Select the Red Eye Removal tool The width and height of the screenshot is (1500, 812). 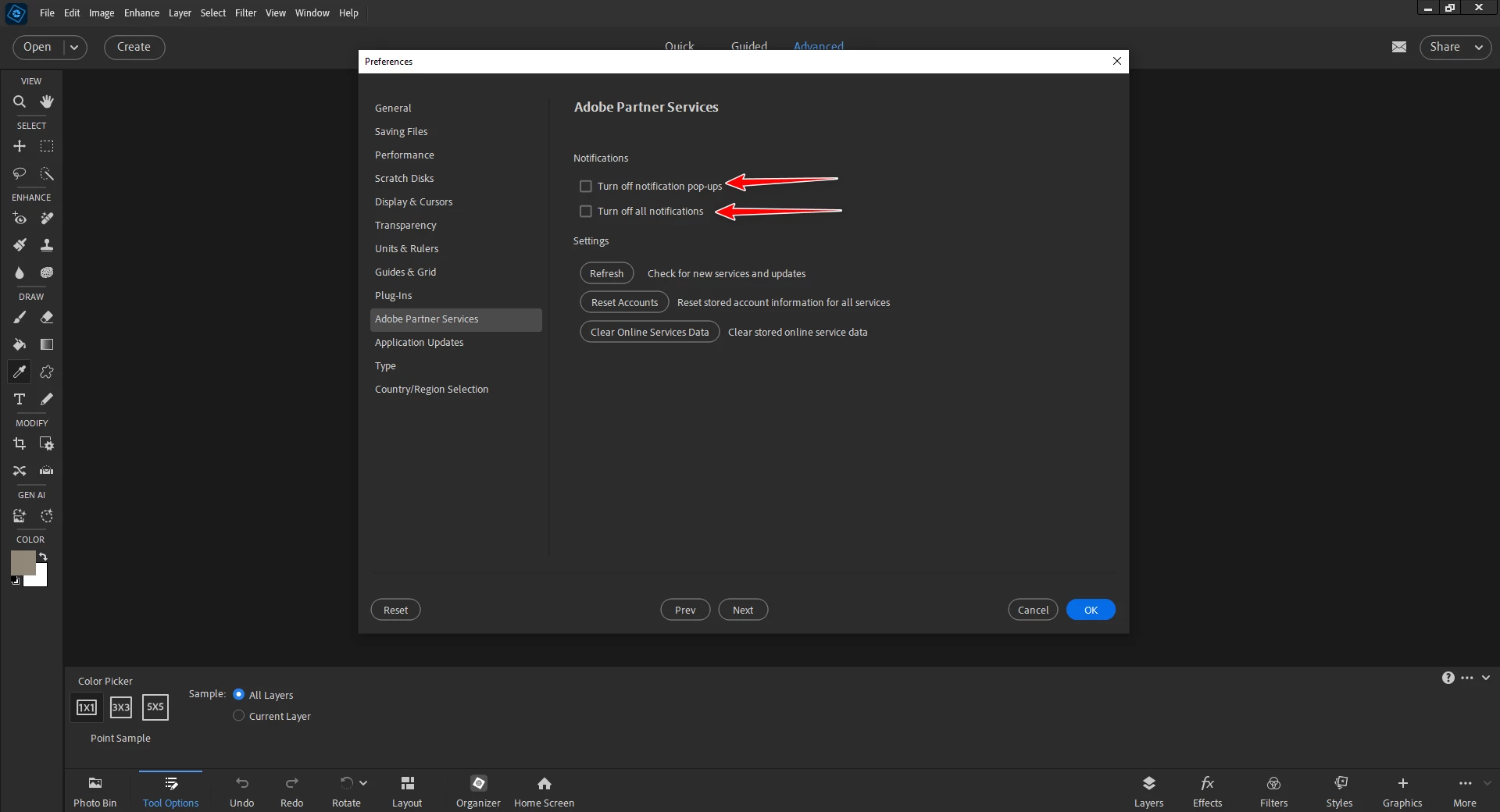(x=20, y=219)
